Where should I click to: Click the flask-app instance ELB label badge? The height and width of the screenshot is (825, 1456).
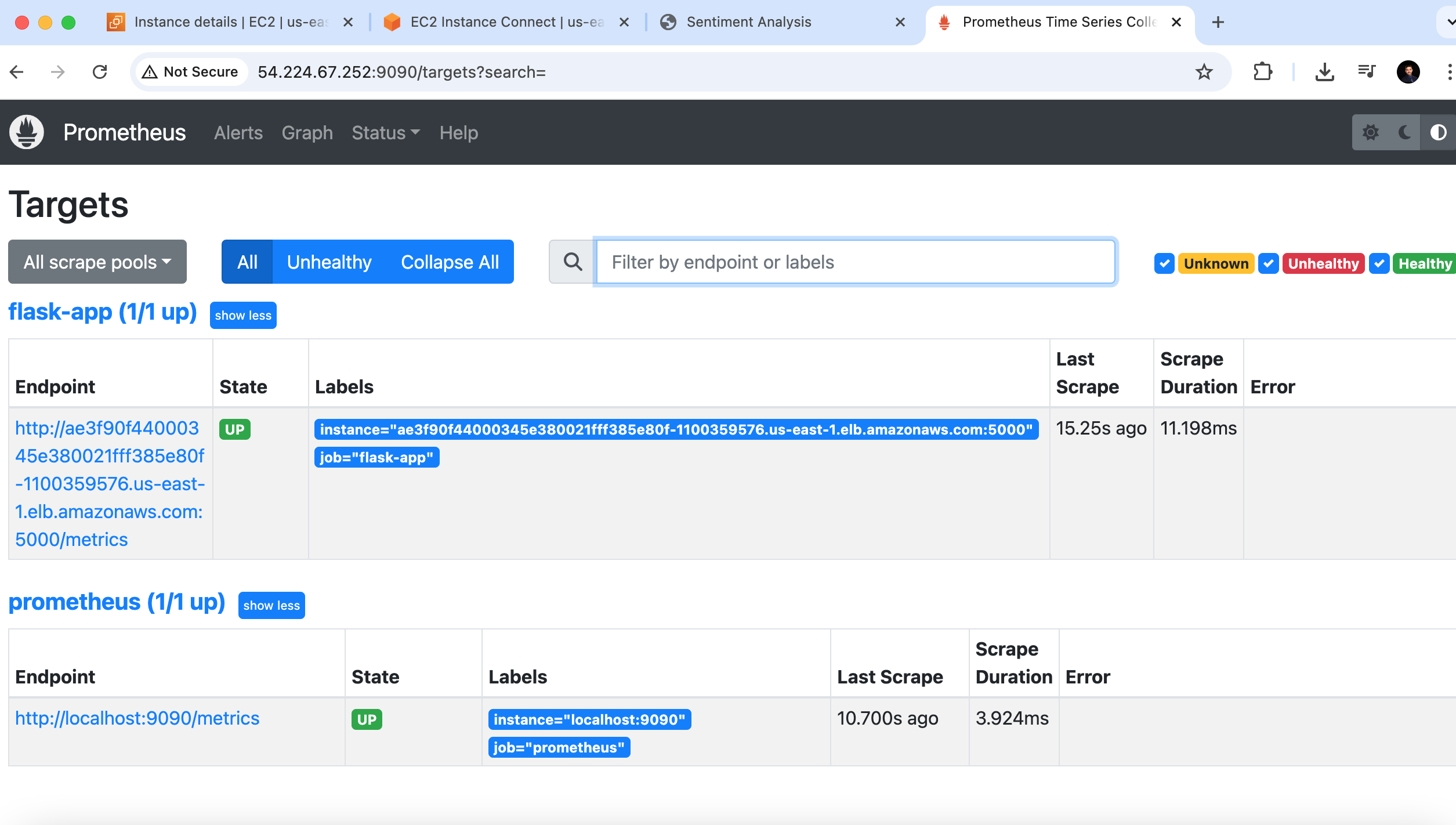[x=676, y=429]
